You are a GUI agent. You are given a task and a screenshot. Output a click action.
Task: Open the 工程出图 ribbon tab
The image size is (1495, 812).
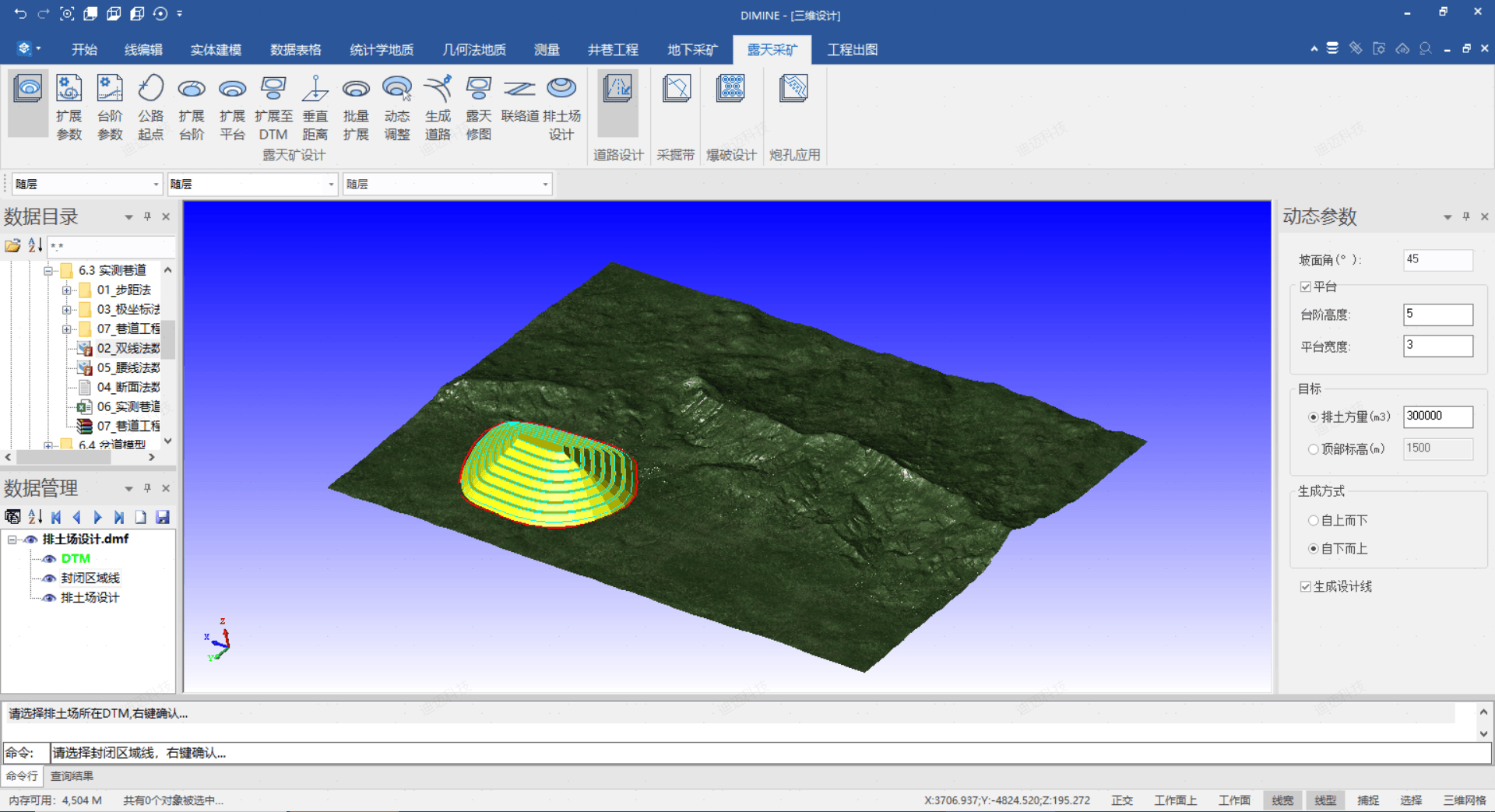click(x=852, y=50)
